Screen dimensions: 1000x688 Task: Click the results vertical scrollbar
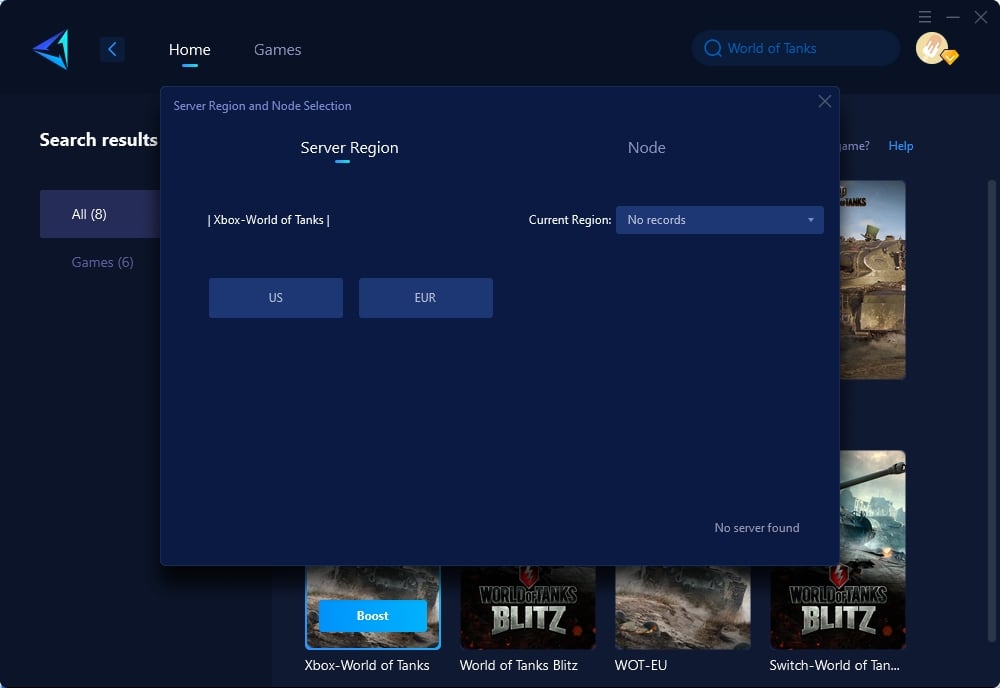coord(992,411)
